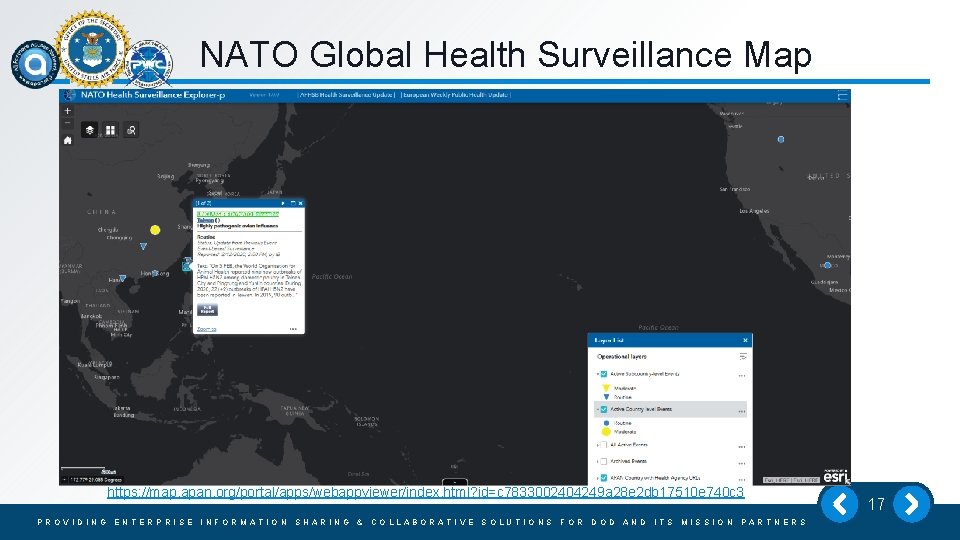The width and height of the screenshot is (960, 540).
Task: Click yellow Moderate swatch under Country-level Events
Action: coord(606,432)
